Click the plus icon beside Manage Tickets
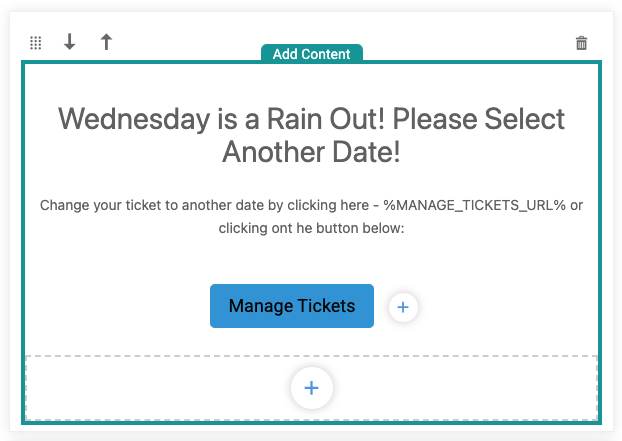This screenshot has height=441, width=622. point(403,307)
